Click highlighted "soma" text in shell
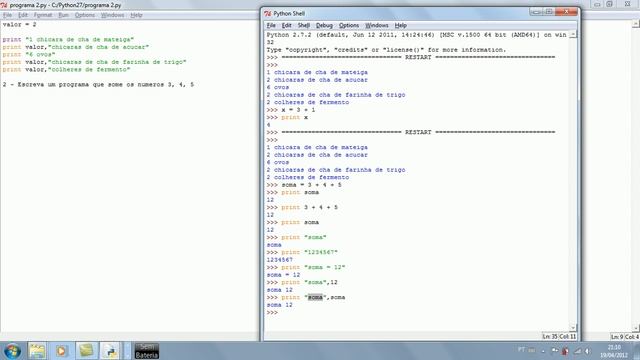Image resolution: width=640 pixels, height=360 pixels. [315, 298]
